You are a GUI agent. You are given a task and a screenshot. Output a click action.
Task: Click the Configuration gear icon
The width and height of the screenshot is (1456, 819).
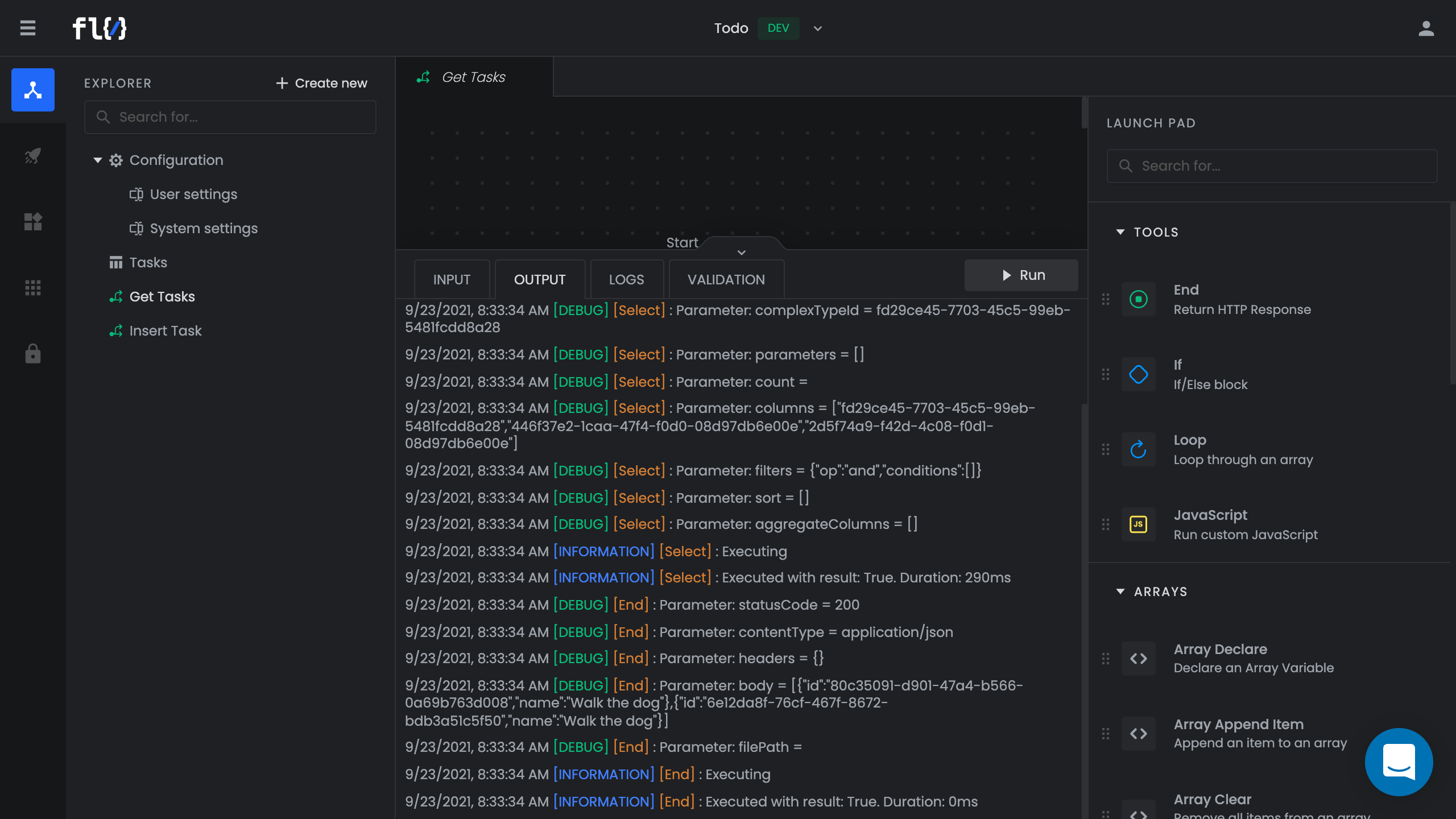(116, 160)
